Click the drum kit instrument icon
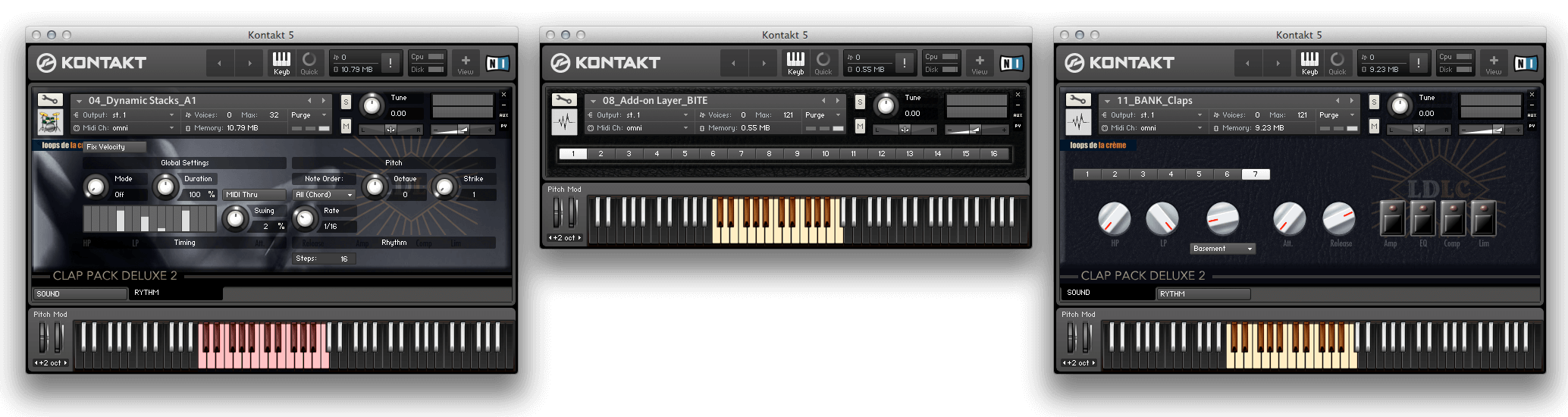 click(50, 122)
